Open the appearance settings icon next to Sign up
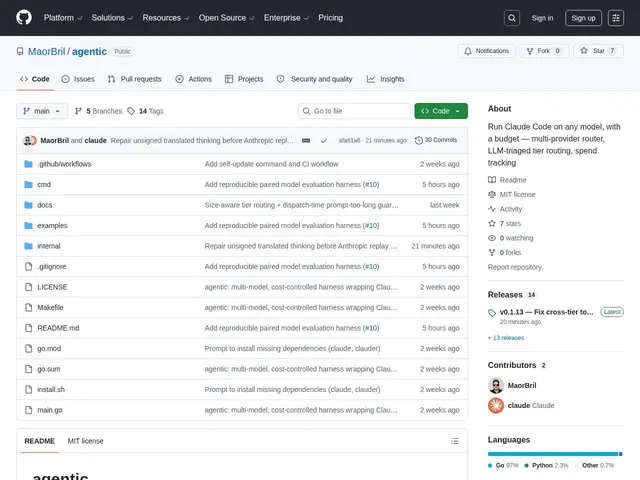Viewport: 640px width, 480px height. pos(616,18)
